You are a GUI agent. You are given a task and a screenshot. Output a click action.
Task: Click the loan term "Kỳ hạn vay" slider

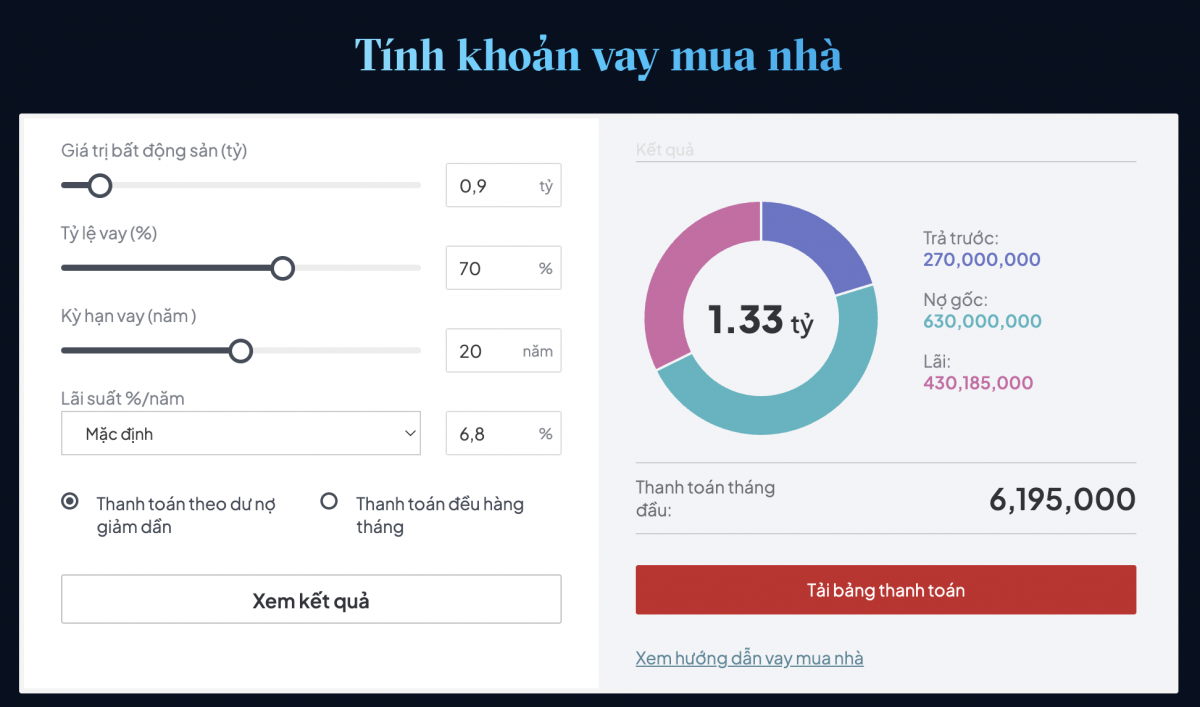pyautogui.click(x=241, y=351)
